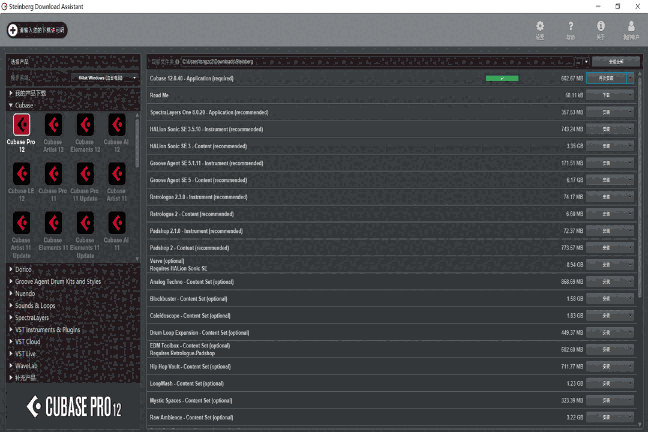Open dropdown arrow on the Read Me download button
Image resolution: width=648 pixels, height=432 pixels.
[x=630, y=95]
